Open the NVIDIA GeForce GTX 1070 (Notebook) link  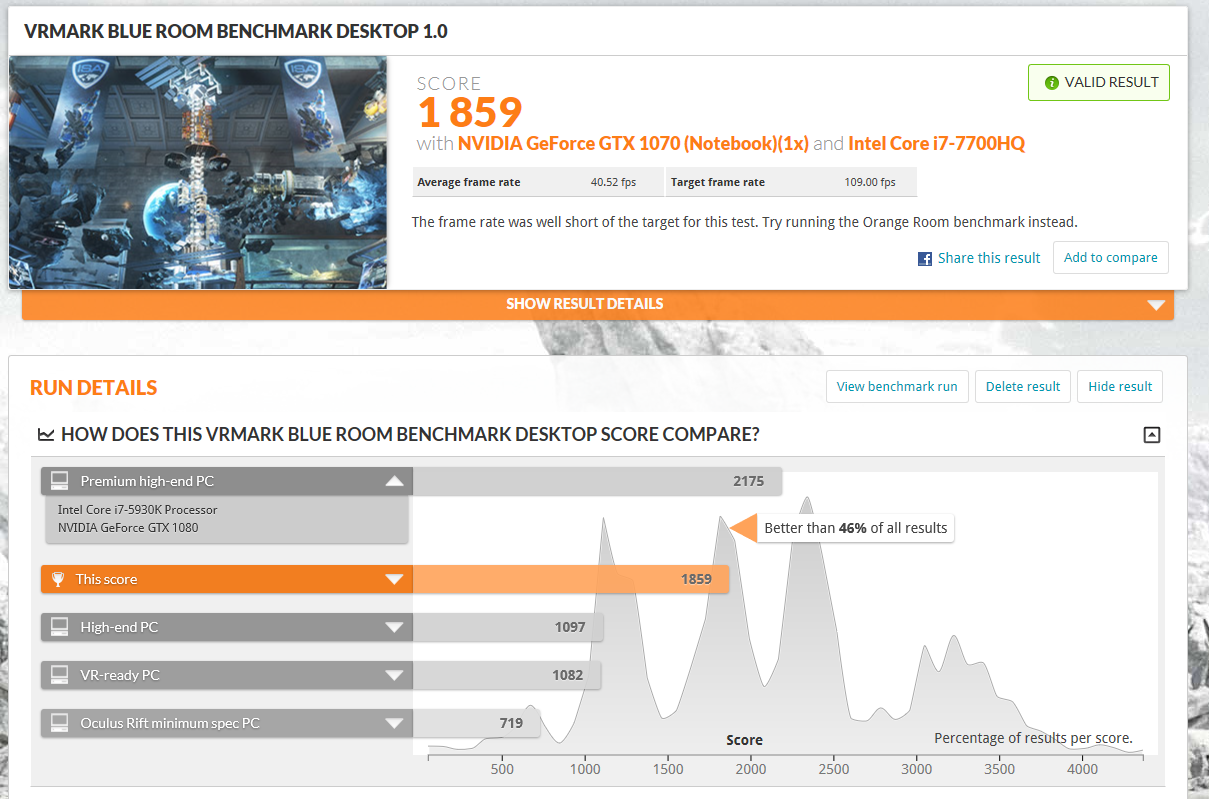(x=633, y=143)
